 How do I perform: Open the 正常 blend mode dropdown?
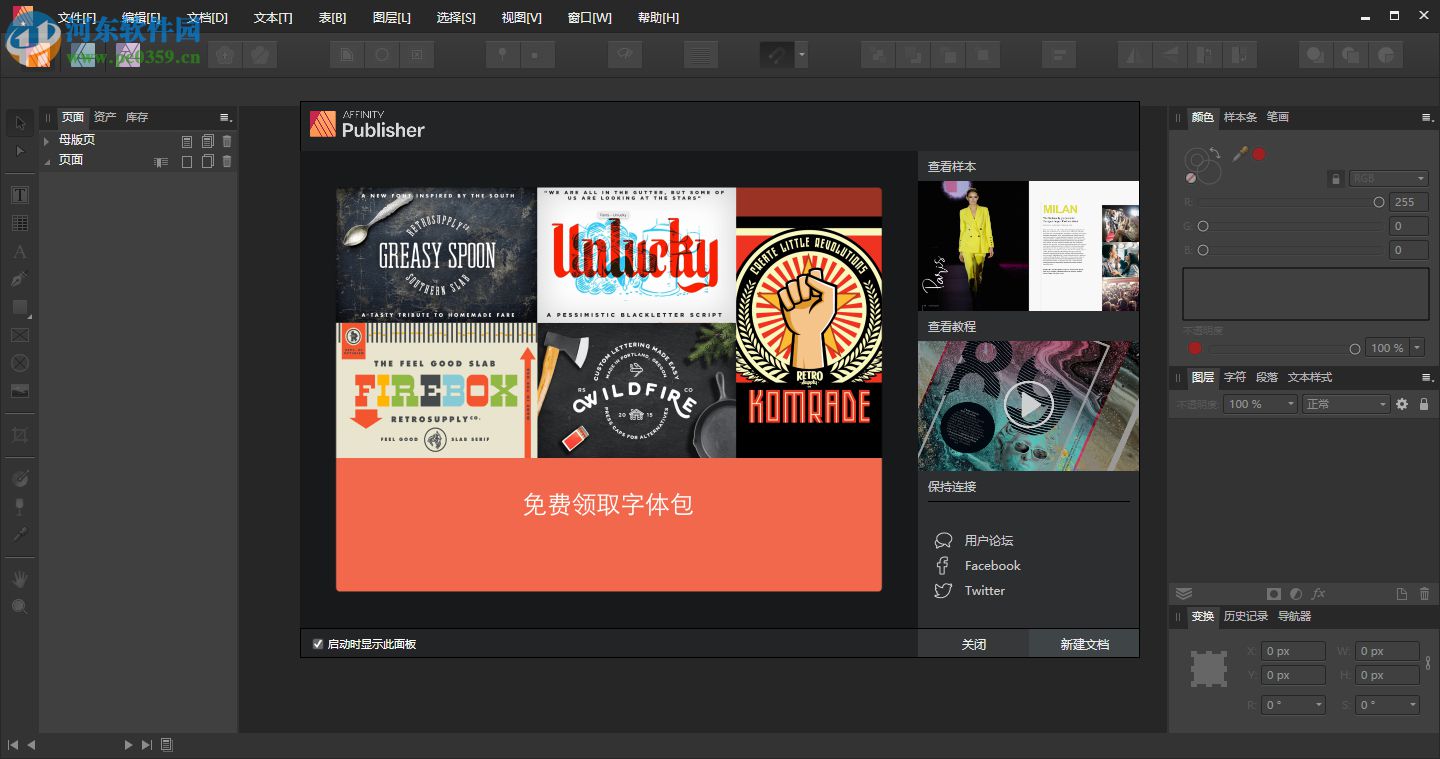[1345, 404]
